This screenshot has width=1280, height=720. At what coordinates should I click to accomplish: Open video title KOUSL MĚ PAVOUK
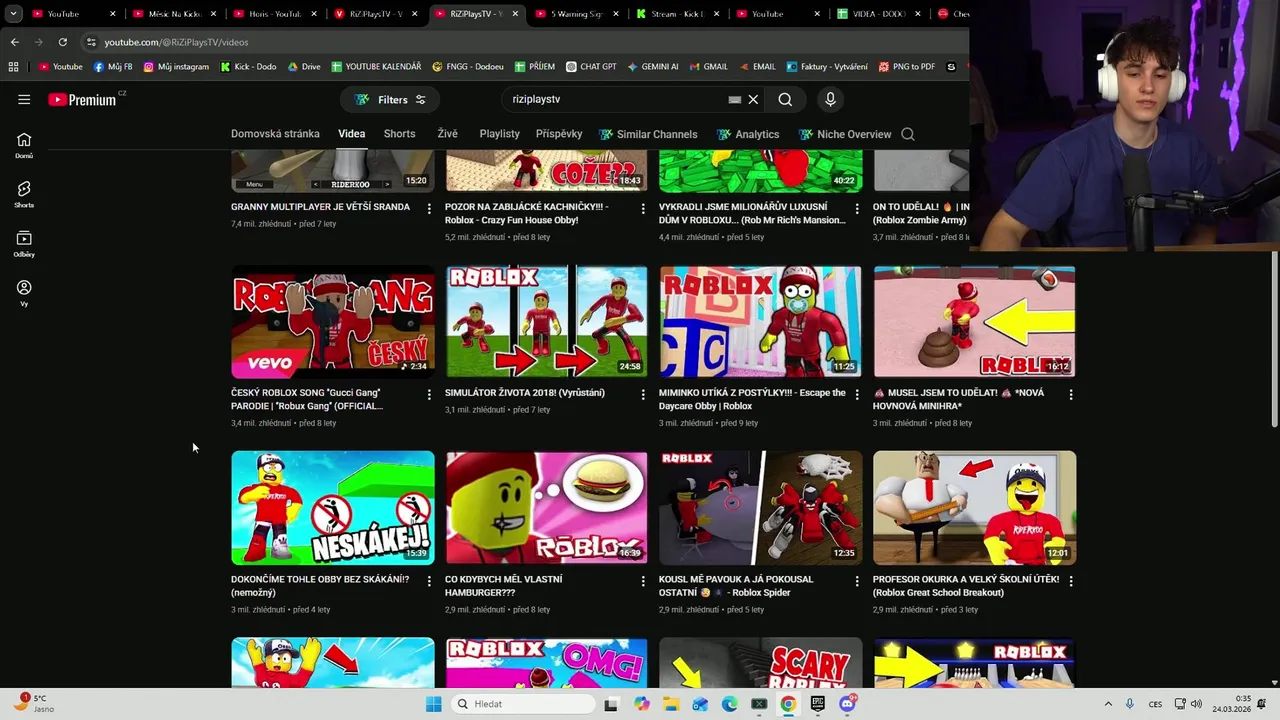click(736, 586)
